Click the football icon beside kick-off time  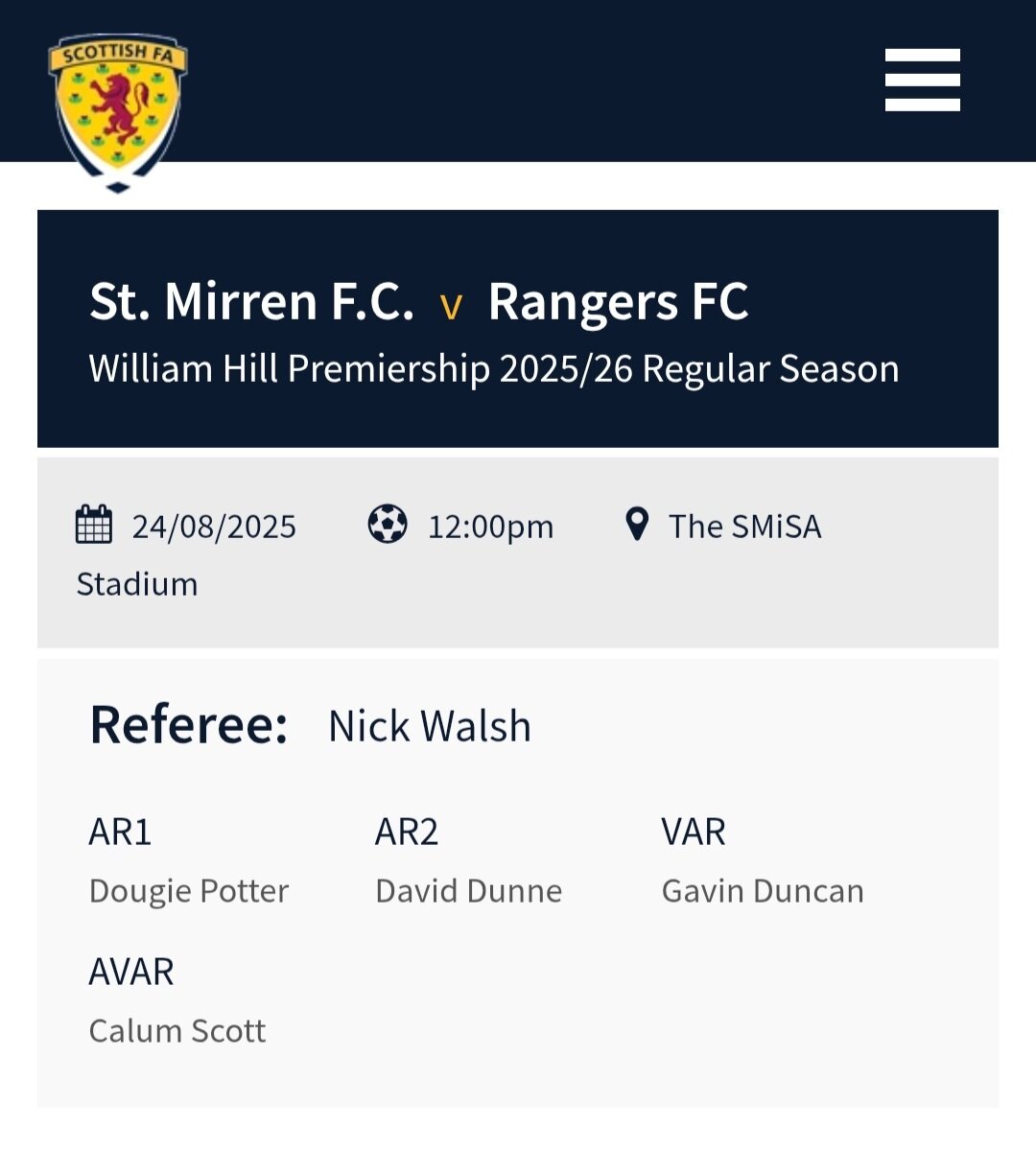click(388, 525)
